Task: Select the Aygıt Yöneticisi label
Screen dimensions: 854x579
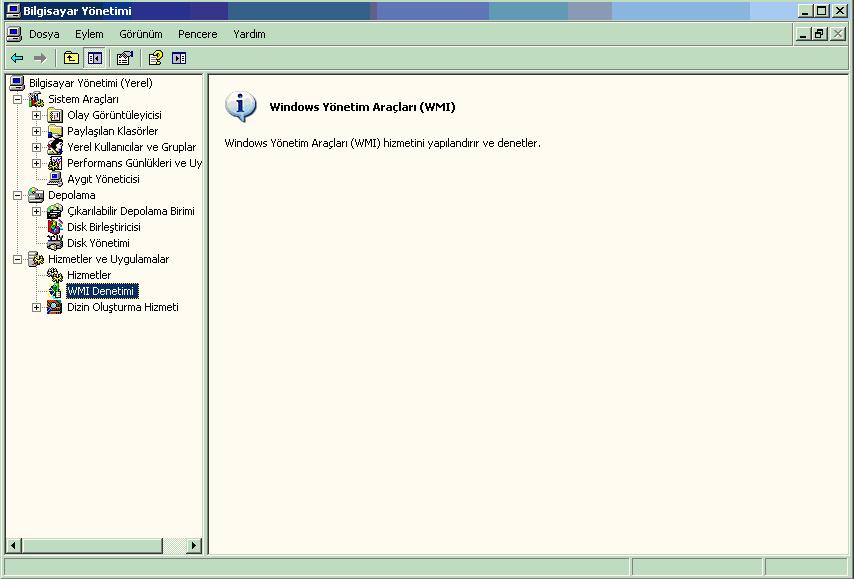Action: click(x=103, y=179)
